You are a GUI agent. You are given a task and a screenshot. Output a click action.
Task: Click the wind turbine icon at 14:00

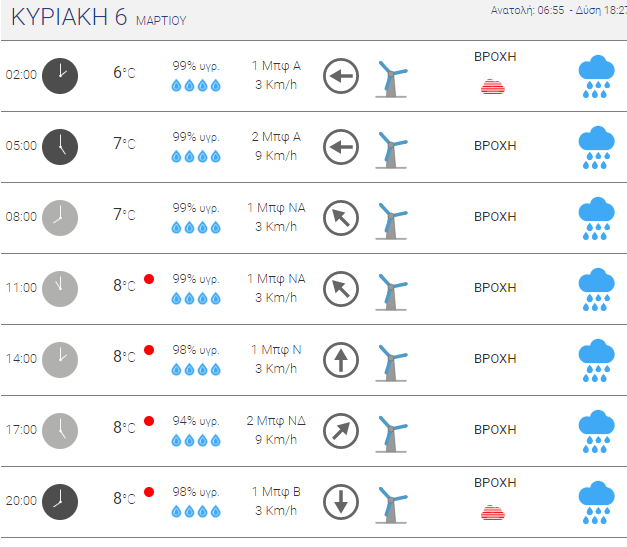pos(391,363)
